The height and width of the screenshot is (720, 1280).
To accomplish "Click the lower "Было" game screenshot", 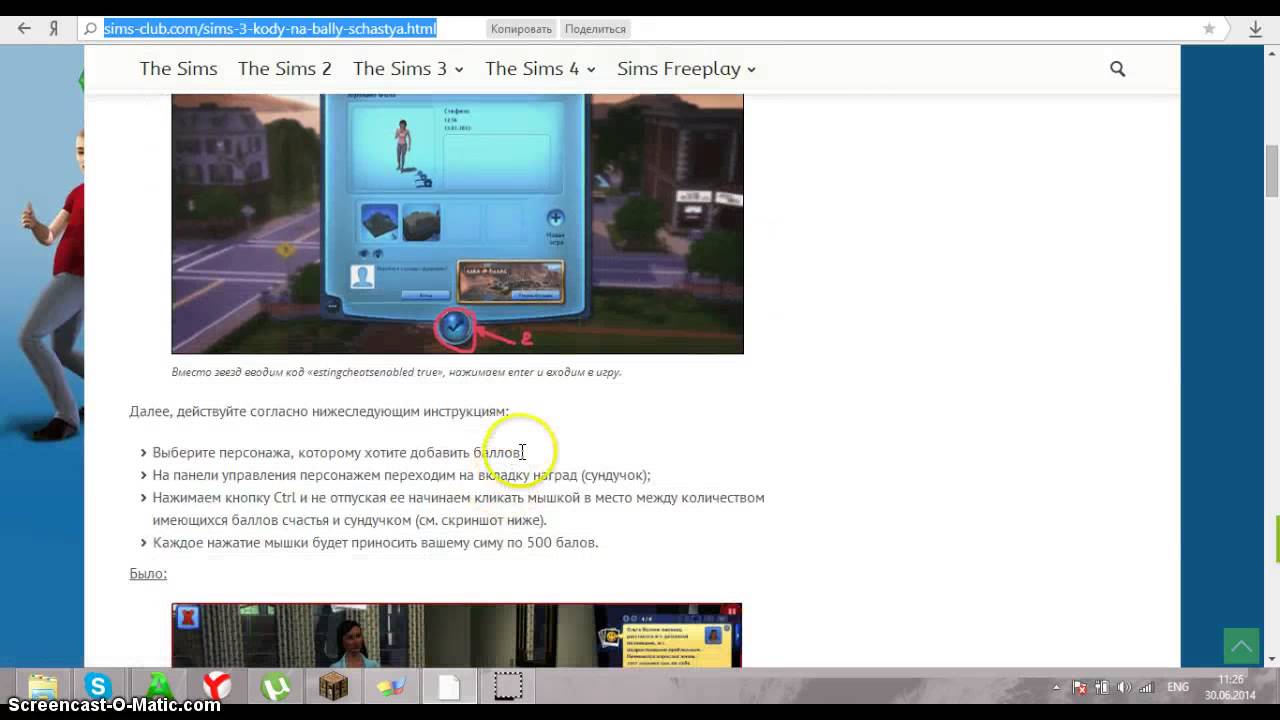I will [x=456, y=635].
